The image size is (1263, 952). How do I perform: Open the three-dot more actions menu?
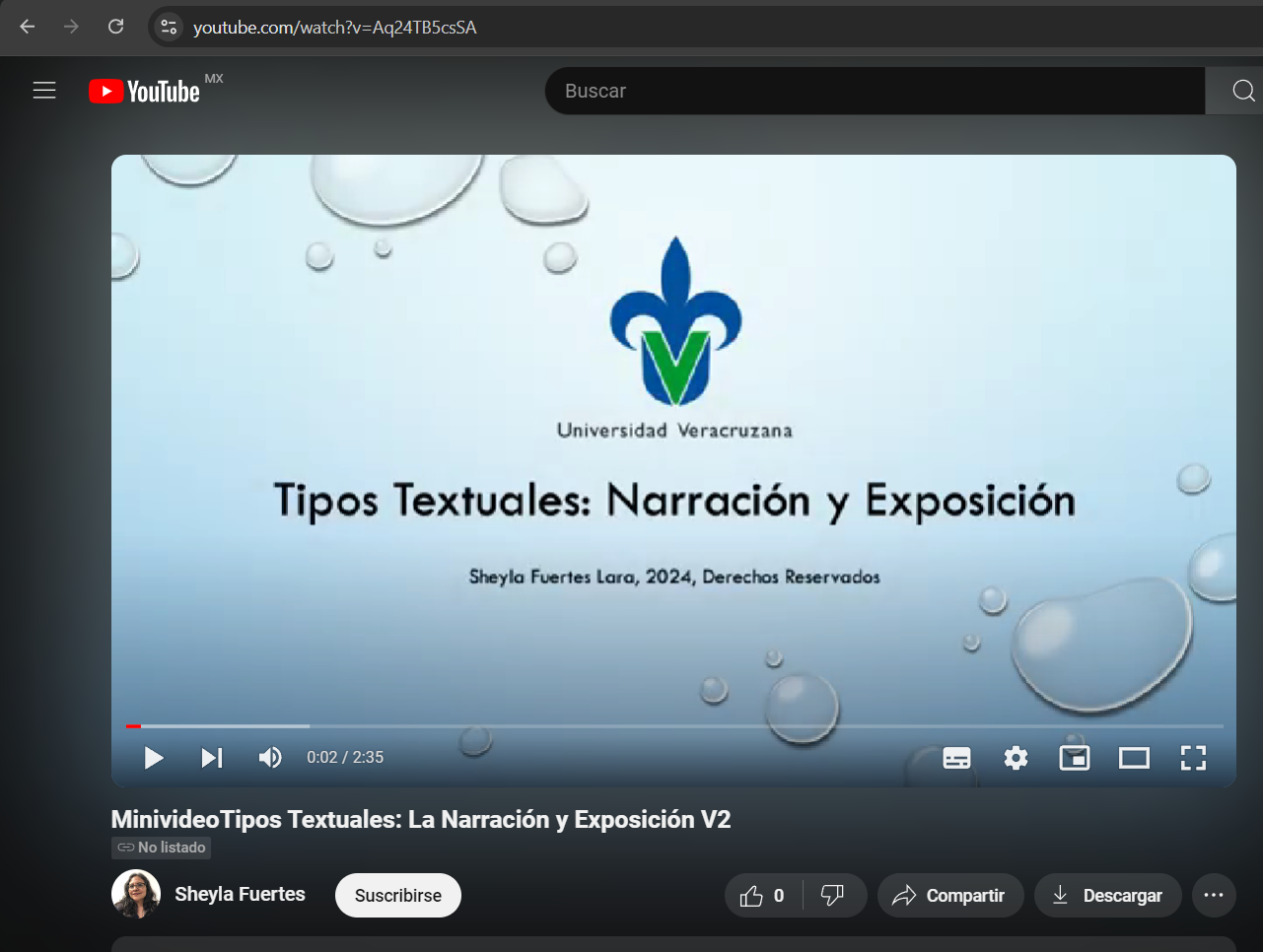point(1214,896)
